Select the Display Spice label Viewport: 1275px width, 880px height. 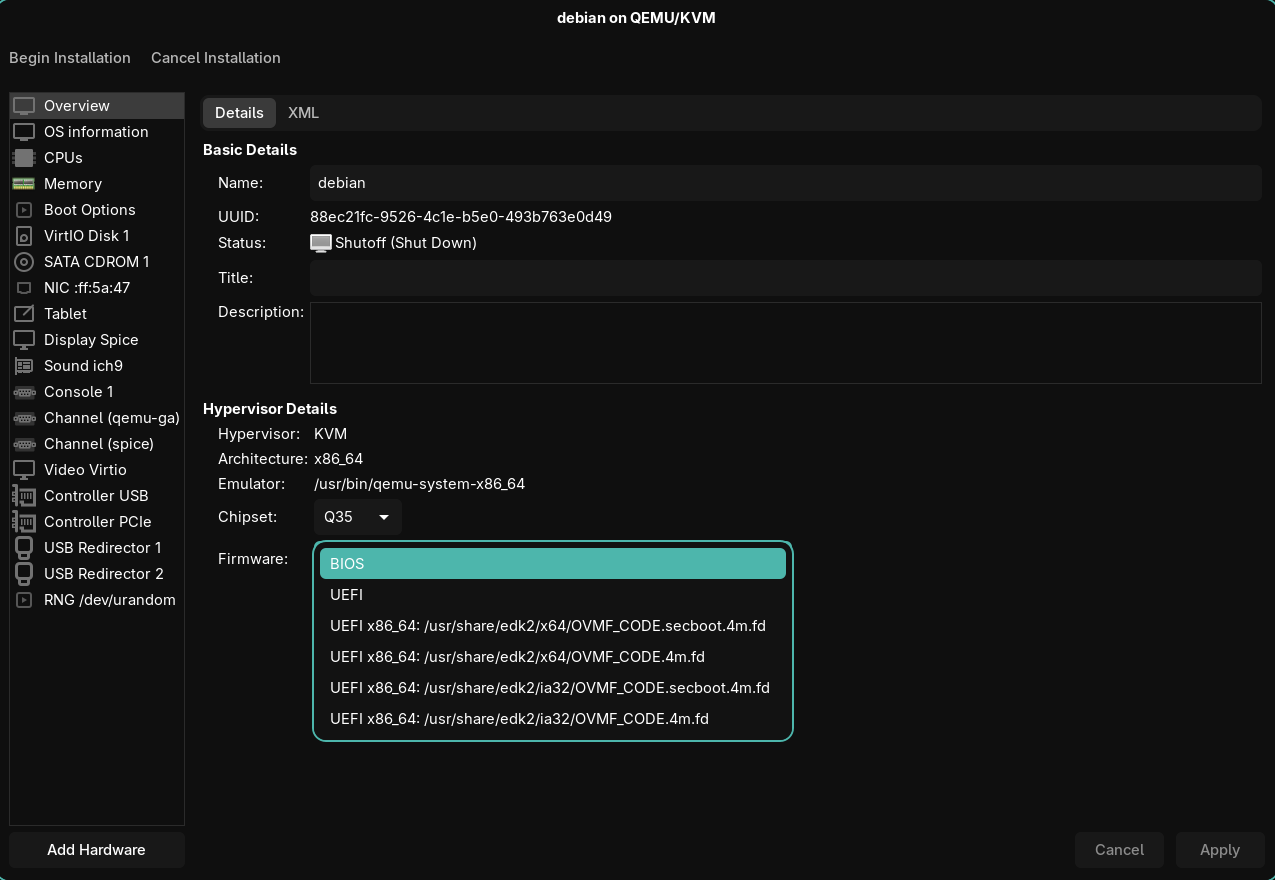[x=91, y=340]
